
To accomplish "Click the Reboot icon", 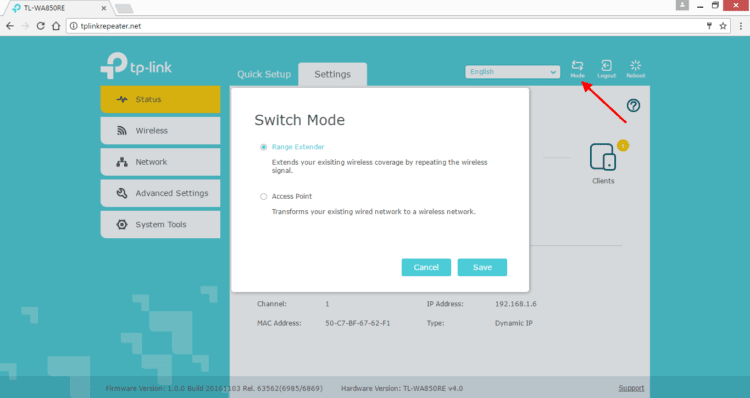I will [636, 68].
